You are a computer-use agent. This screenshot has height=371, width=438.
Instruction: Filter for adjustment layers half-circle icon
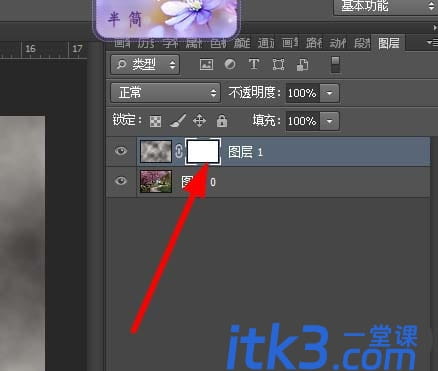tap(230, 64)
